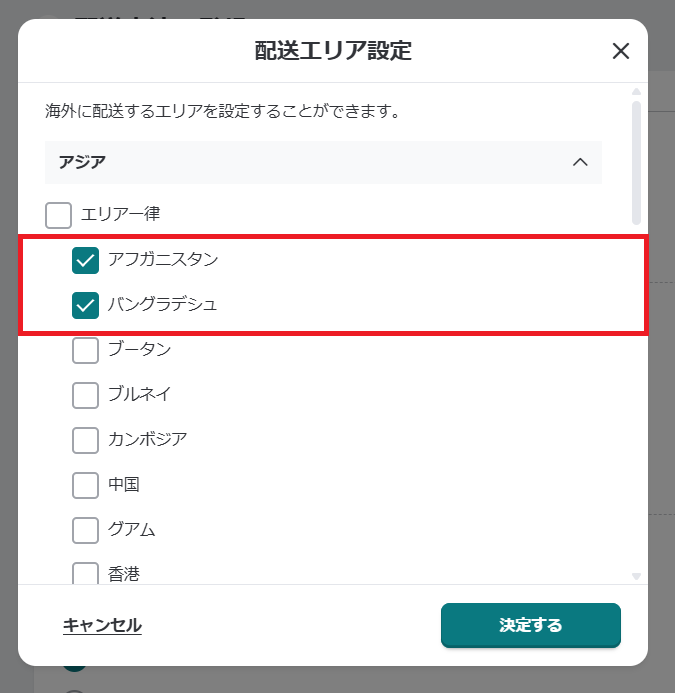Viewport: 675px width, 693px height.
Task: Uncheck the バングラデシュ checkbox
Action: tap(86, 305)
